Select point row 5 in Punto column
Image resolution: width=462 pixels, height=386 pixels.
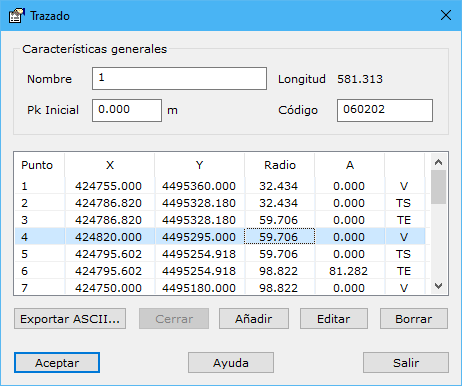[24, 254]
